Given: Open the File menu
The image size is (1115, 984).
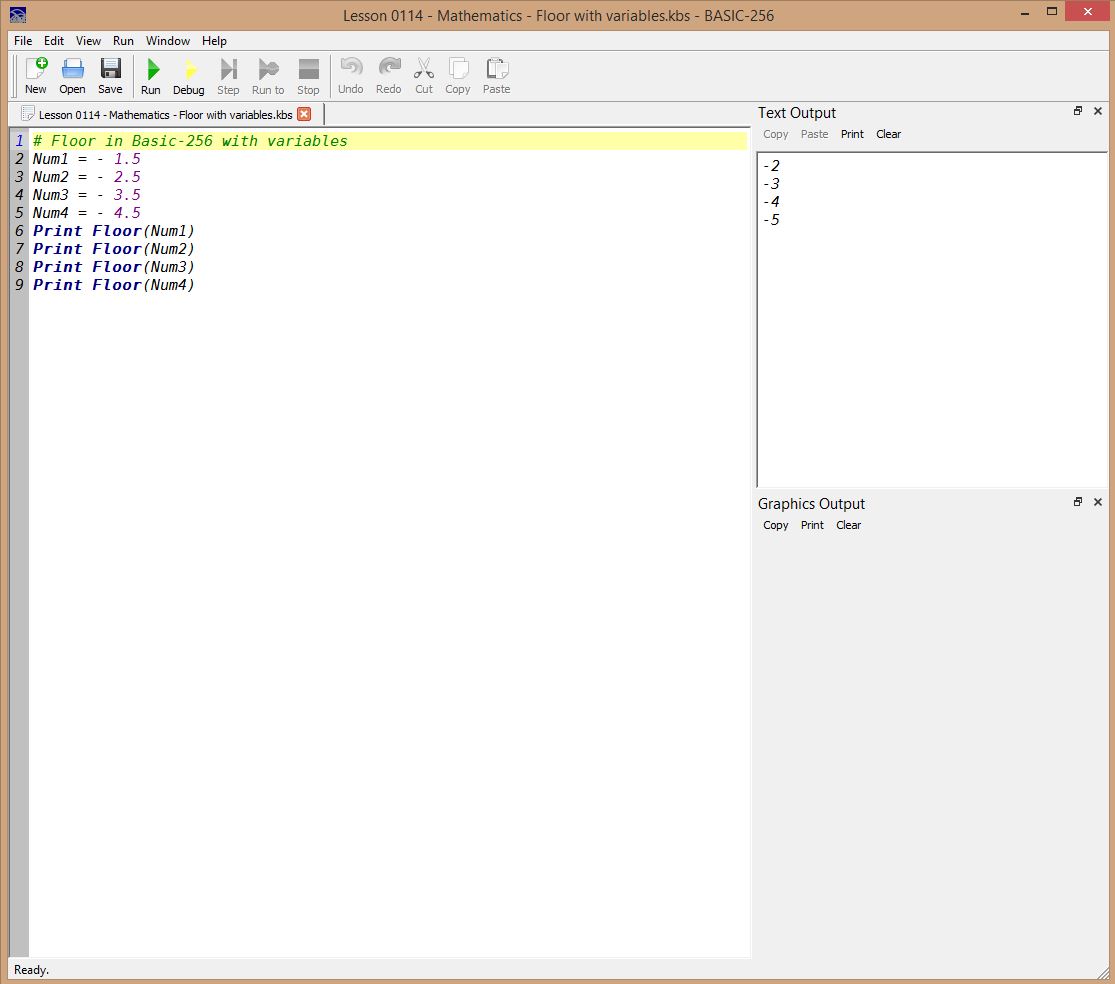Looking at the screenshot, I should pyautogui.click(x=23, y=41).
